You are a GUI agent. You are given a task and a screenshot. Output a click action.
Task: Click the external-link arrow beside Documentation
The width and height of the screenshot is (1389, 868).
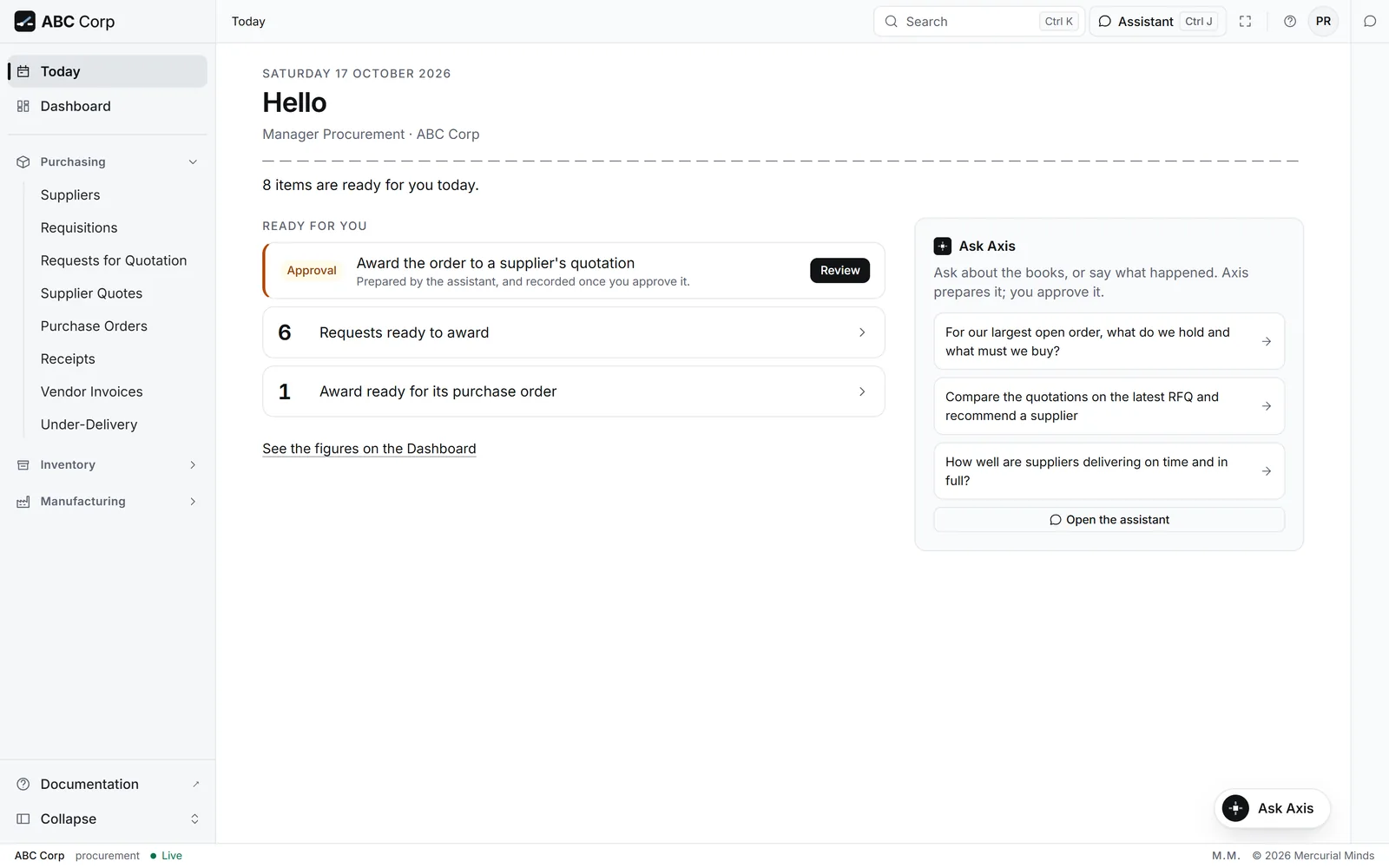pos(195,784)
